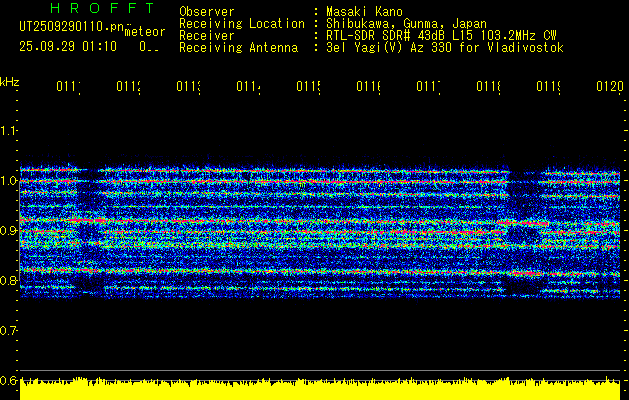629x400 pixels.
Task: Click the 'Observer' field label
Action: coord(207,11)
